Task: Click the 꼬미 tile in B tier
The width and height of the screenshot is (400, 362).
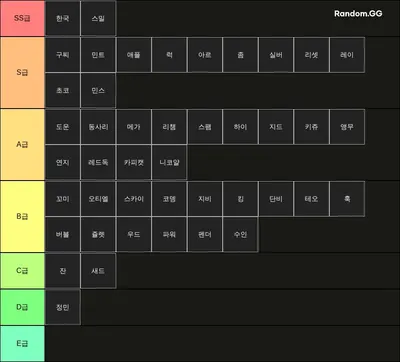Action: click(x=63, y=199)
